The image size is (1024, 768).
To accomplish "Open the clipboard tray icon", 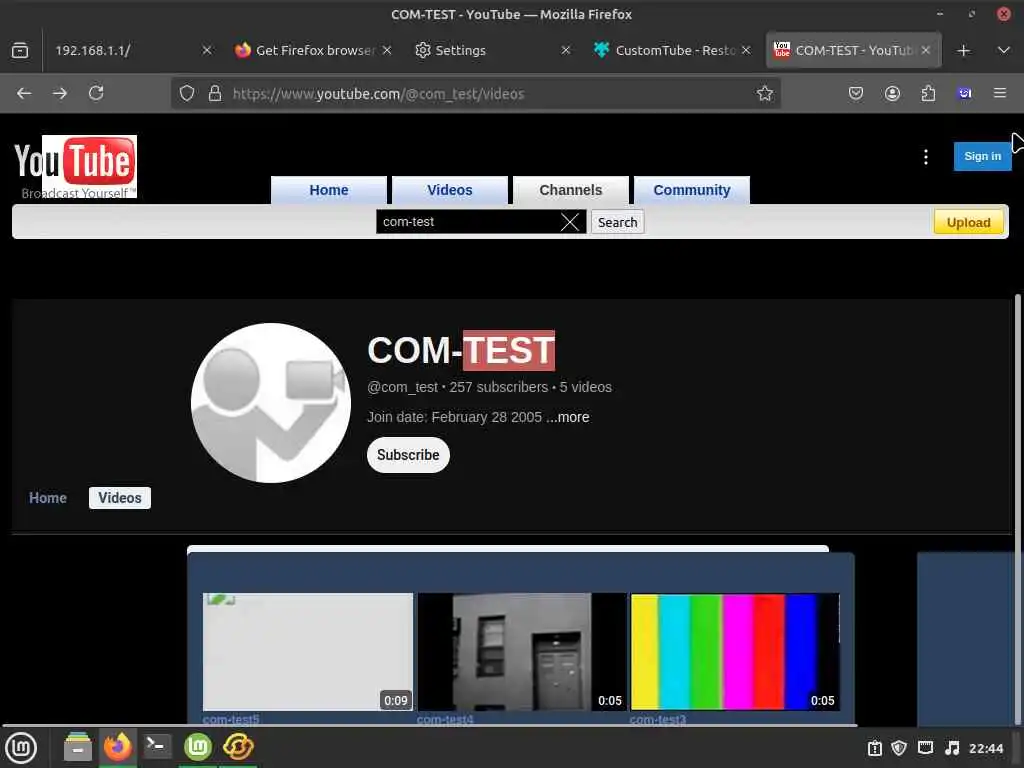I will point(874,748).
